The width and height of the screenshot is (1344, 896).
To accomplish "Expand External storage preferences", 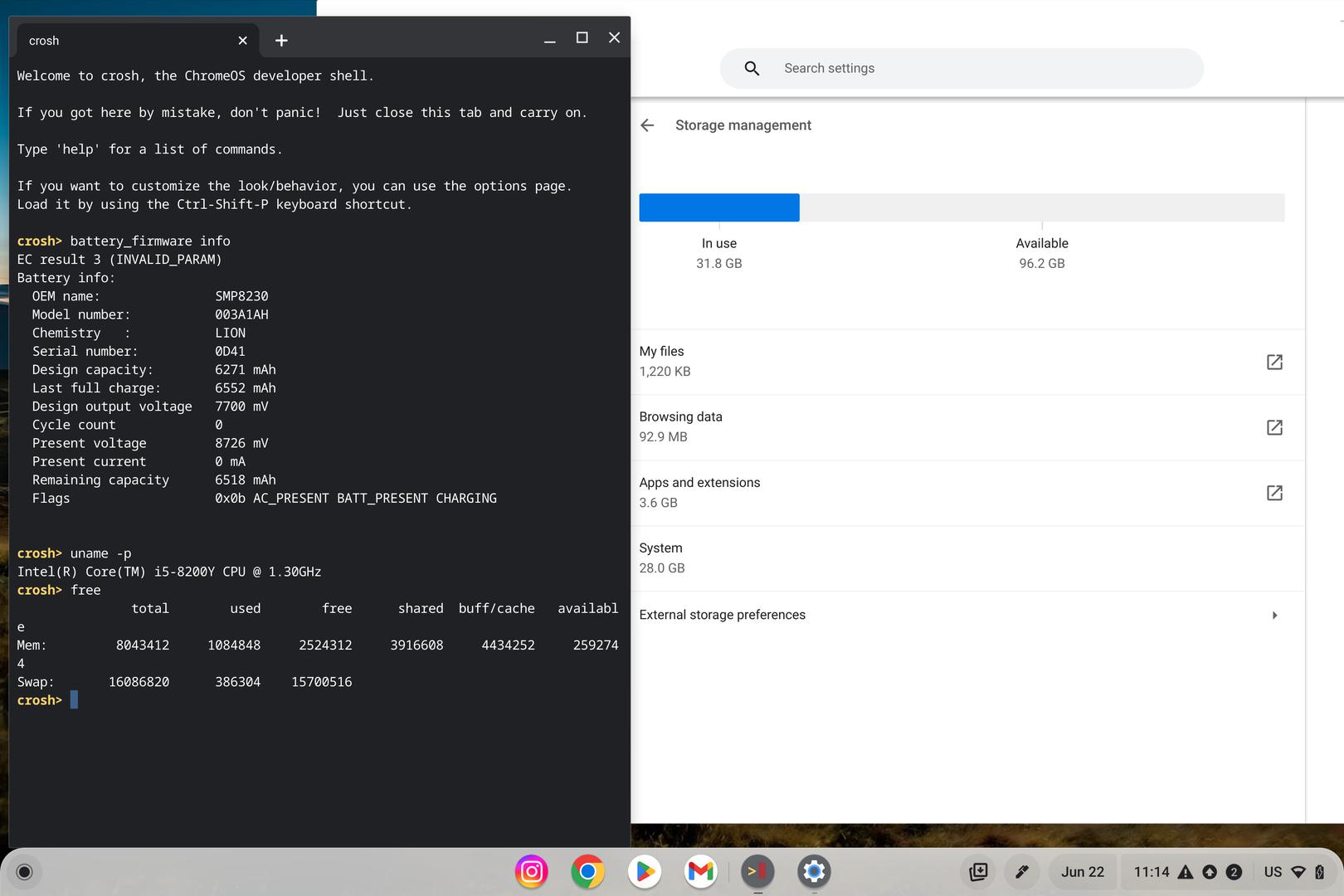I will coord(1274,615).
